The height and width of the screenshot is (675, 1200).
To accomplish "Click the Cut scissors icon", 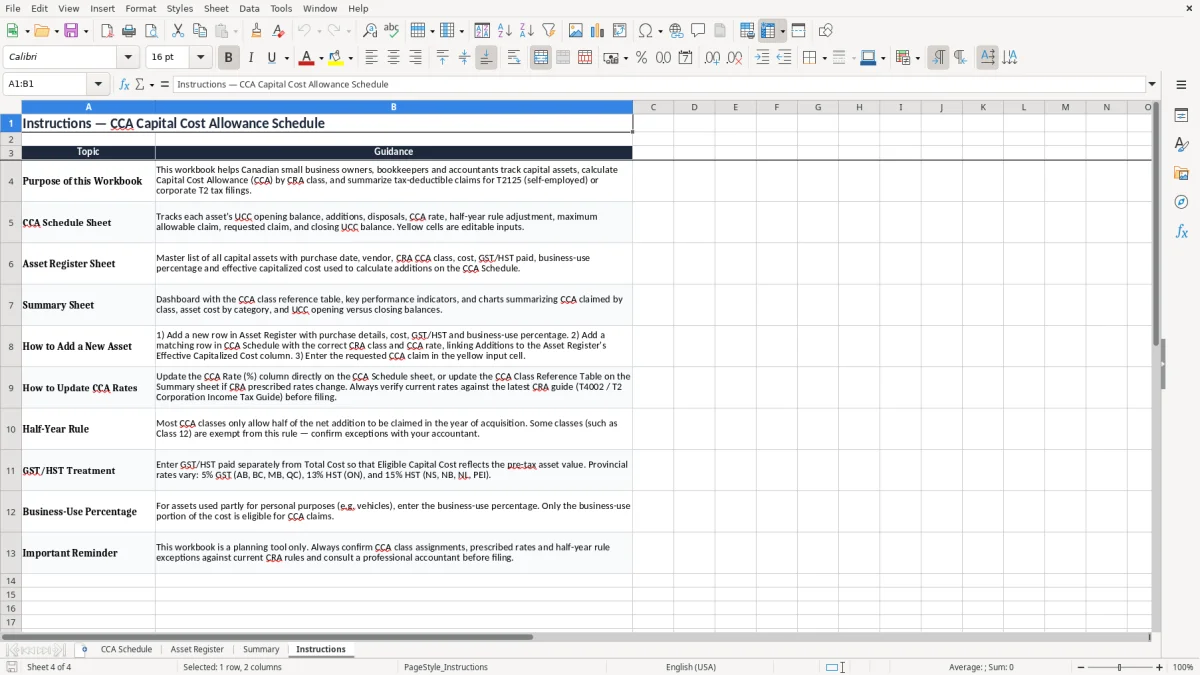I will pos(178,31).
